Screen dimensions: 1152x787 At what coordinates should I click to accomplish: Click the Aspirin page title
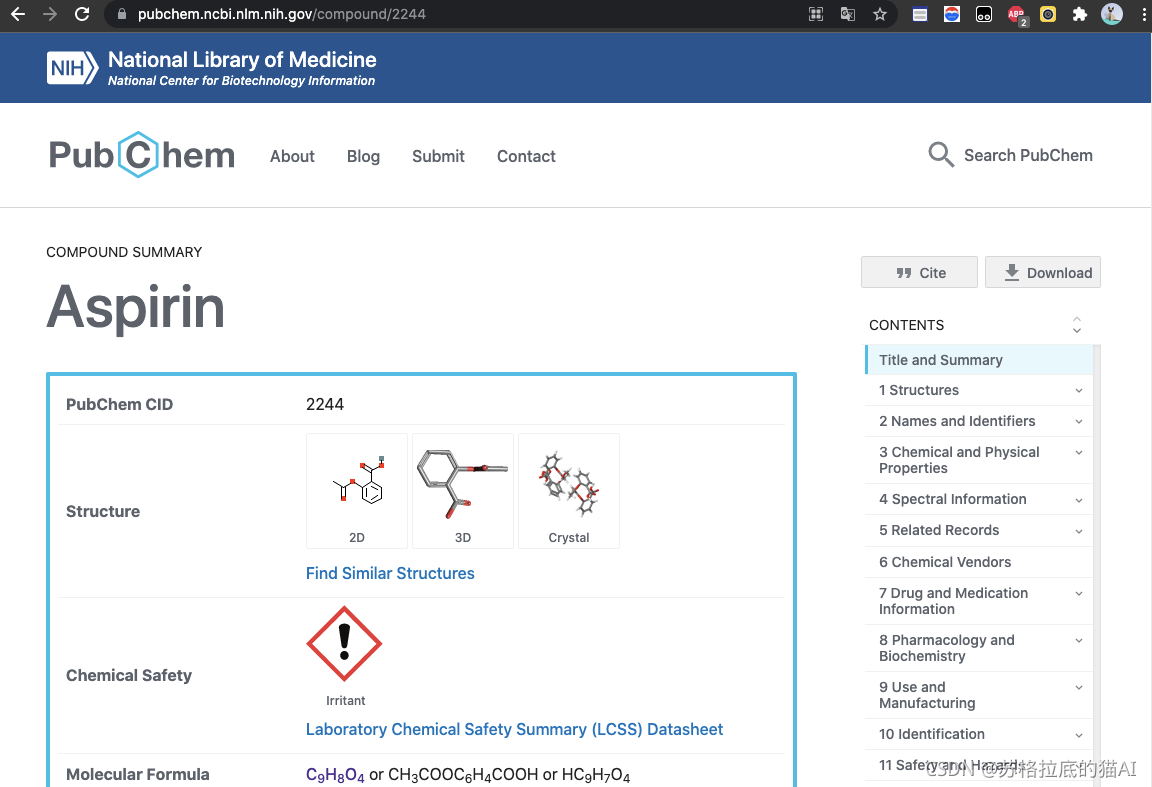coord(135,307)
